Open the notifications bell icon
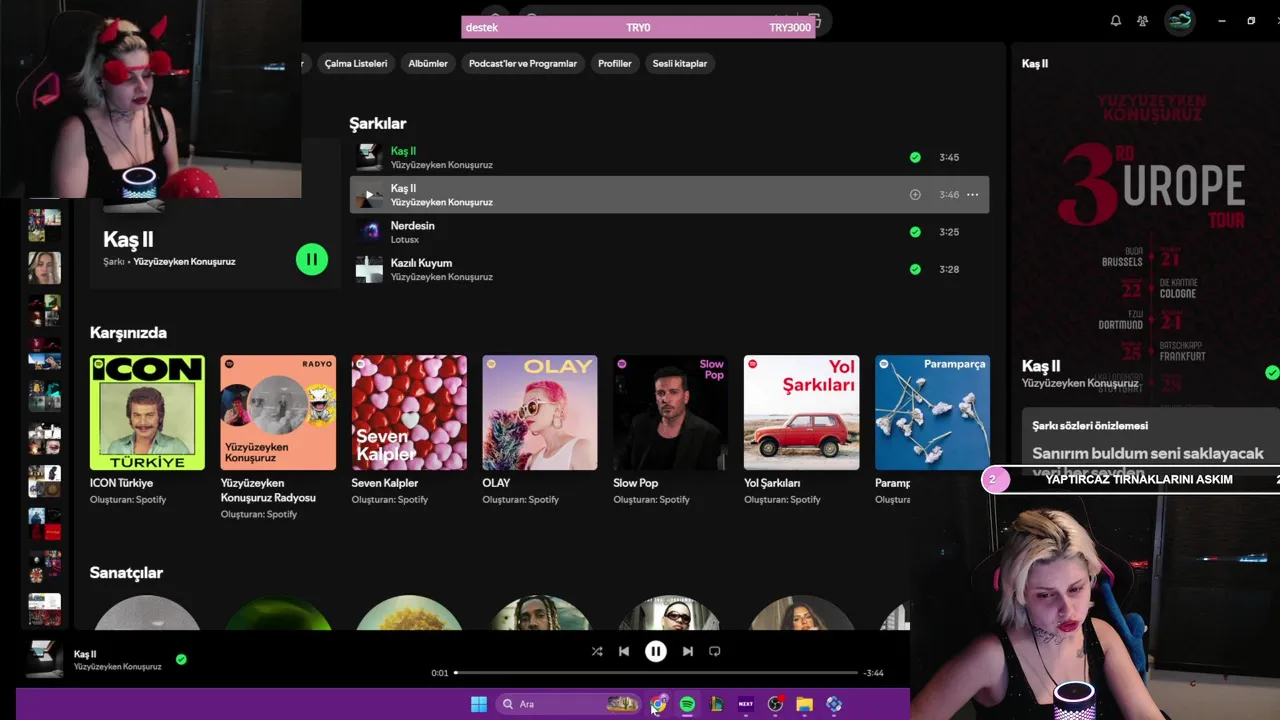1280x720 pixels. click(1116, 21)
